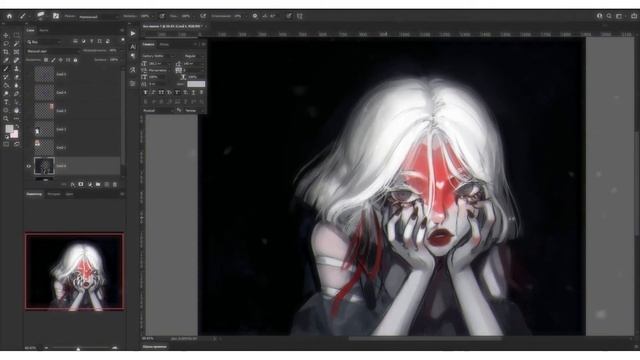
Task: Open the collapsed Character panel icon
Action: click(133, 47)
